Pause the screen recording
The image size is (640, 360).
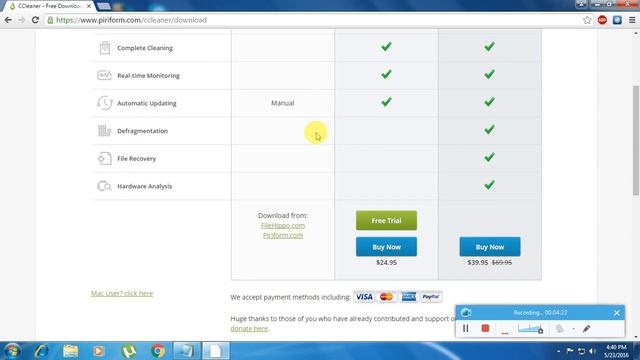466,328
